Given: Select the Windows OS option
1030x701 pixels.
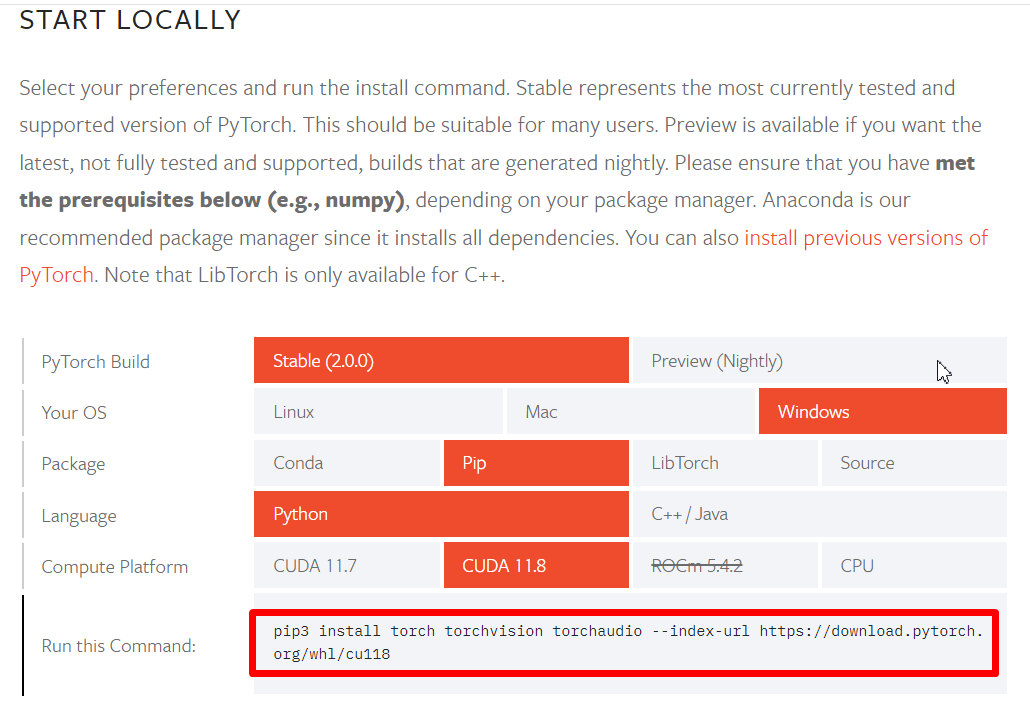Looking at the screenshot, I should (x=882, y=412).
